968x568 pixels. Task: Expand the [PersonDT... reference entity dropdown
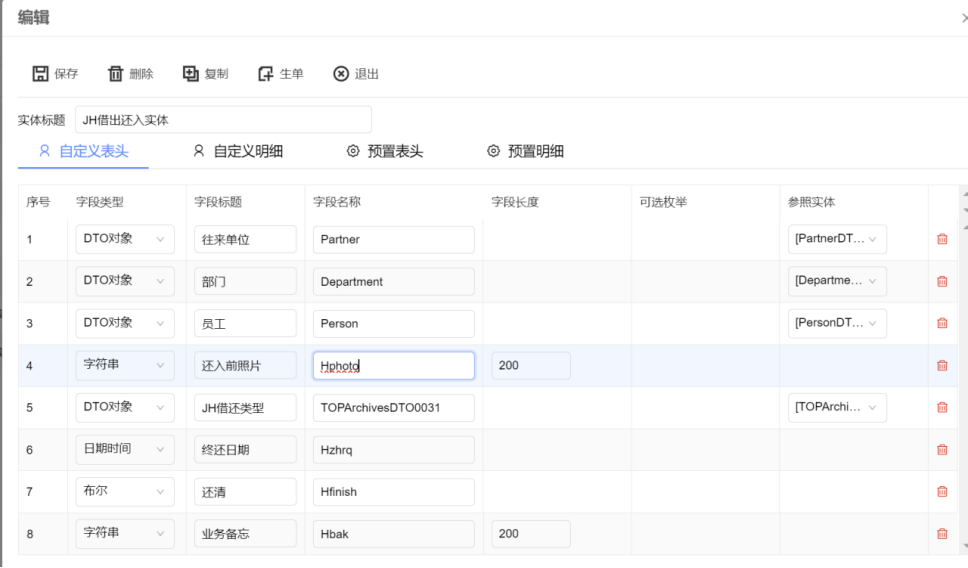point(837,323)
